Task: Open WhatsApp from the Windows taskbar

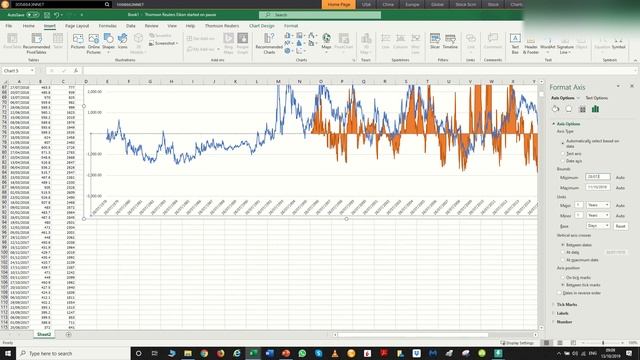Action: point(302,353)
